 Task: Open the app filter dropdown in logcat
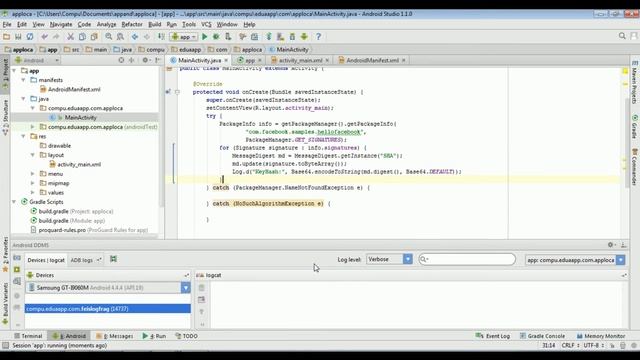click(x=575, y=260)
